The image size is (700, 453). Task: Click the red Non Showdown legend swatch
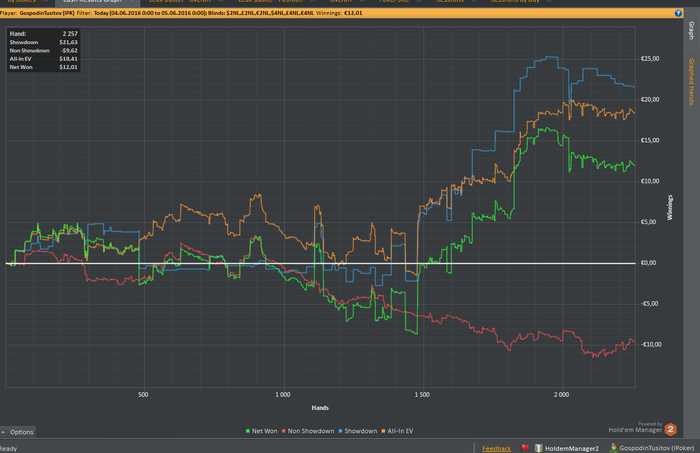coord(283,431)
